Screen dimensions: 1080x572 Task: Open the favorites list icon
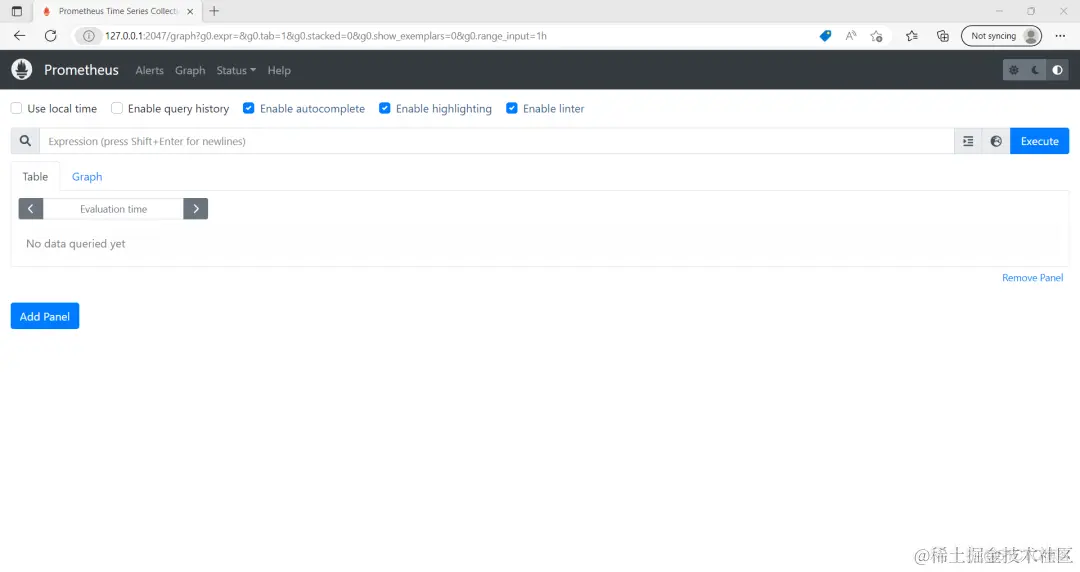[912, 36]
